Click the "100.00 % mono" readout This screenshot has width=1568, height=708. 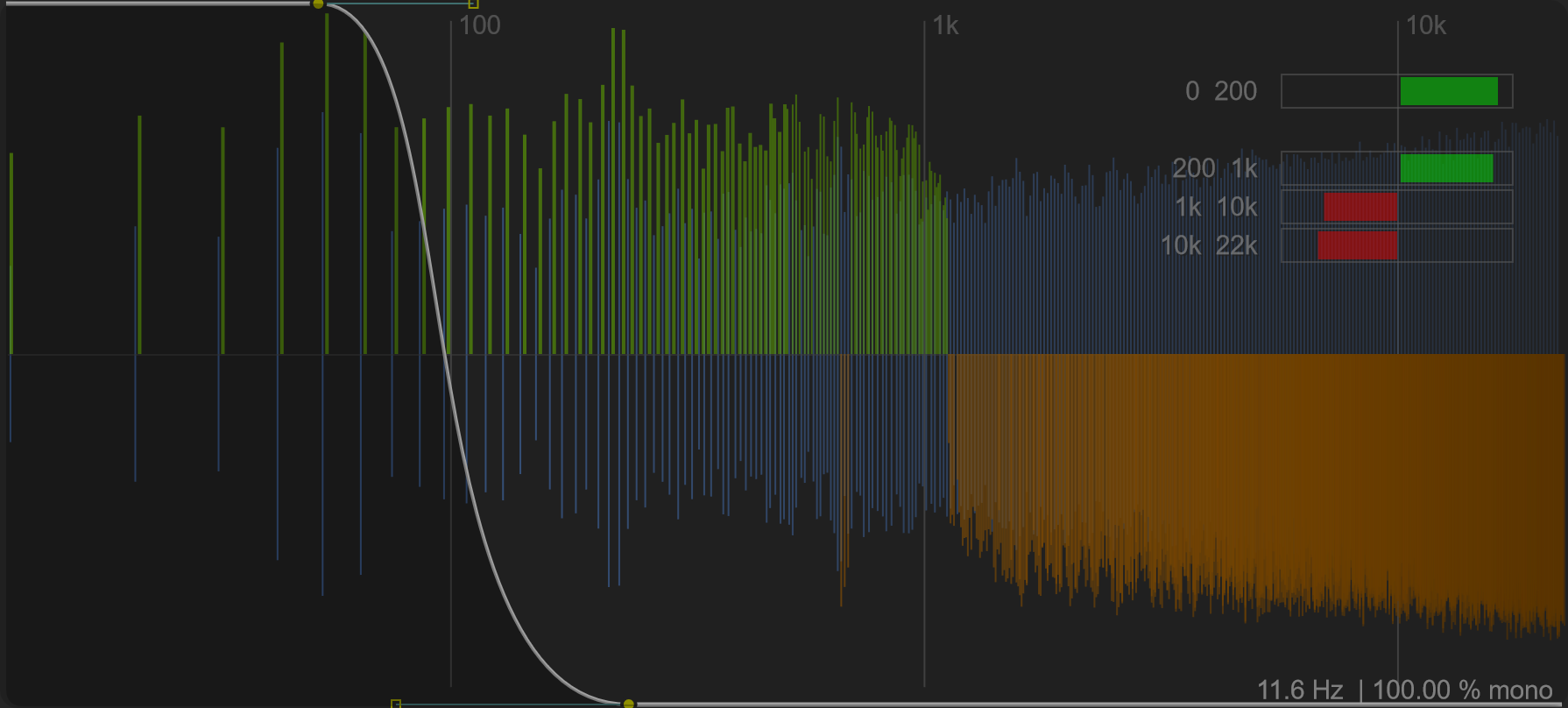1463,690
